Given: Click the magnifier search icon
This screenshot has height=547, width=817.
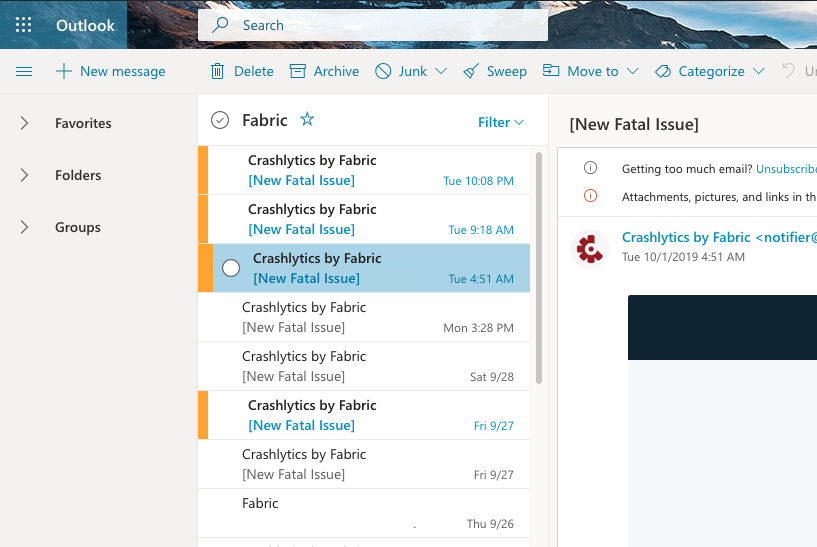Looking at the screenshot, I should pyautogui.click(x=220, y=24).
